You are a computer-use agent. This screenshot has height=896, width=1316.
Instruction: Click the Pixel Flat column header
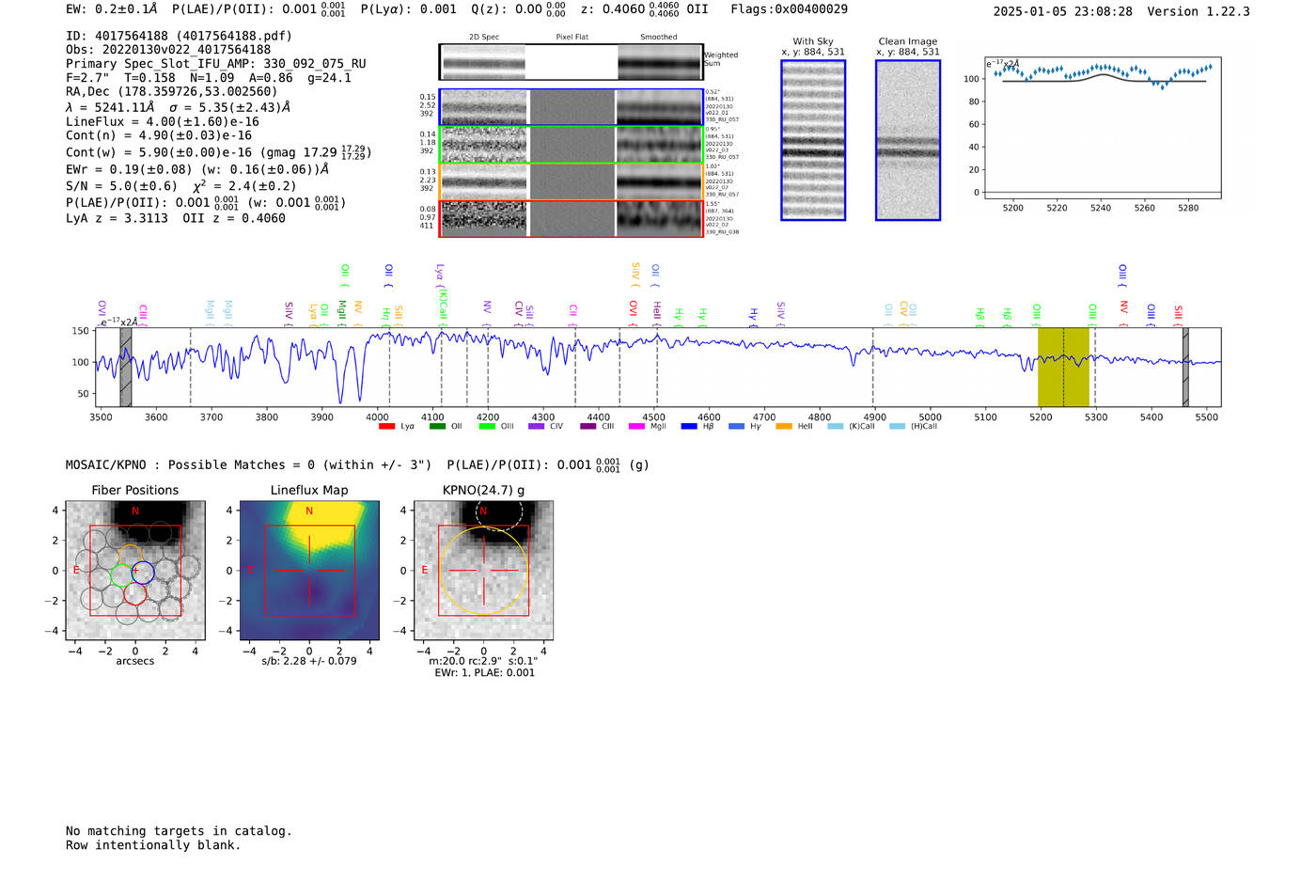(x=572, y=38)
